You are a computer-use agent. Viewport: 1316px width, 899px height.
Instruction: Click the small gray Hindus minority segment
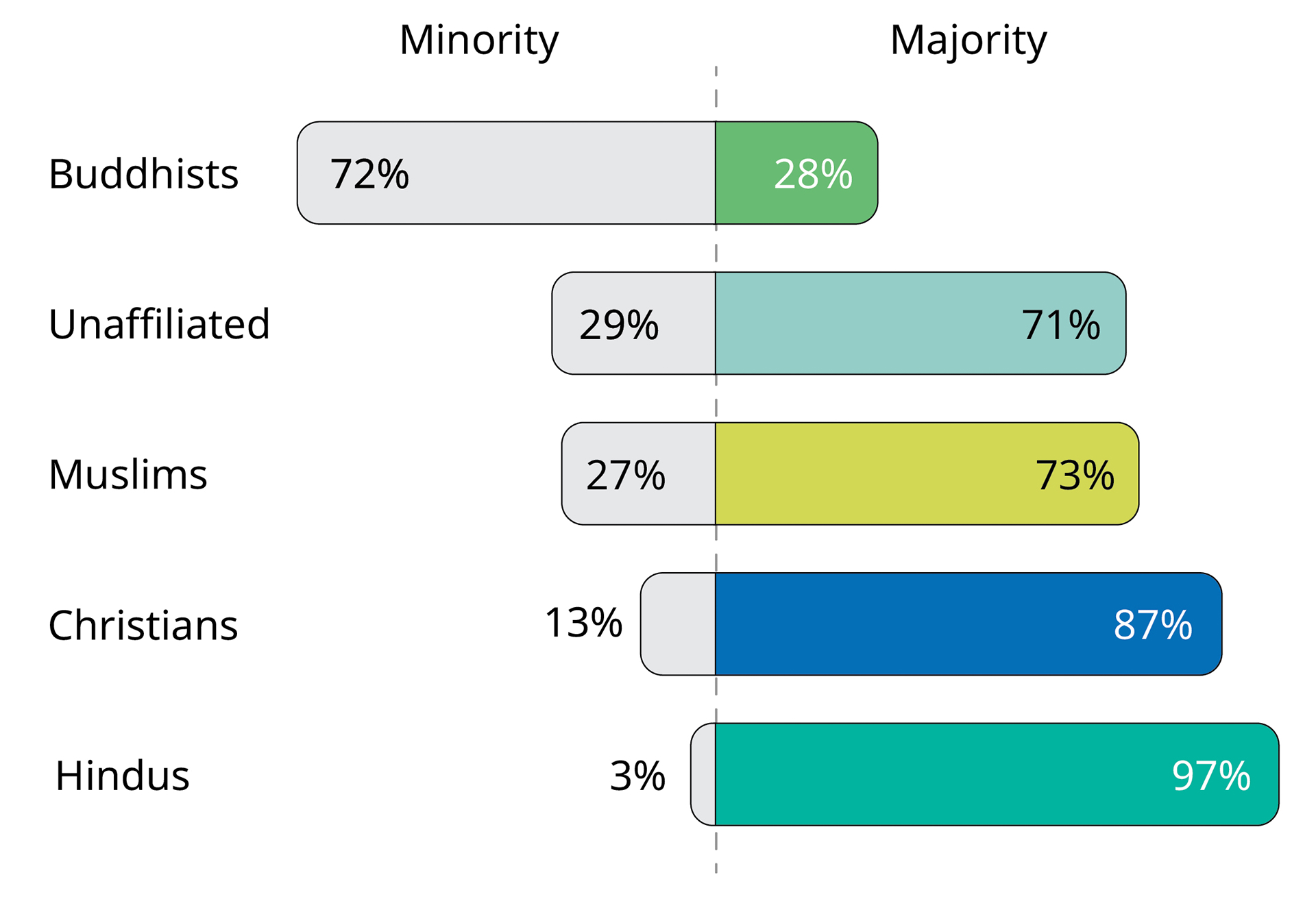pos(704,774)
